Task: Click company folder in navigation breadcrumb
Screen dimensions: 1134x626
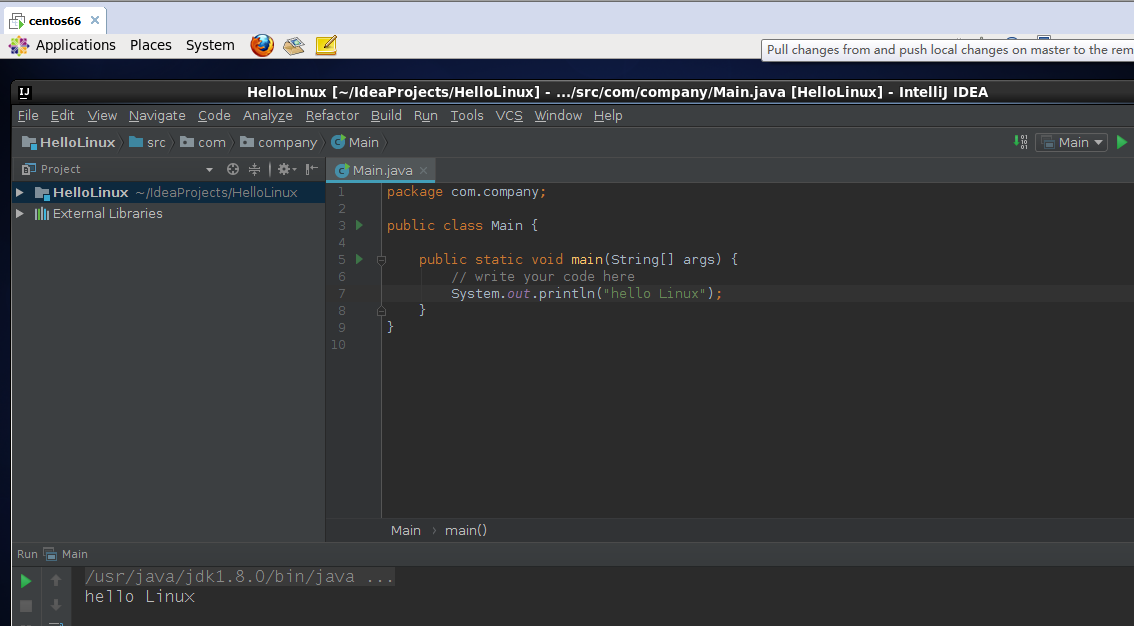Action: pos(278,142)
